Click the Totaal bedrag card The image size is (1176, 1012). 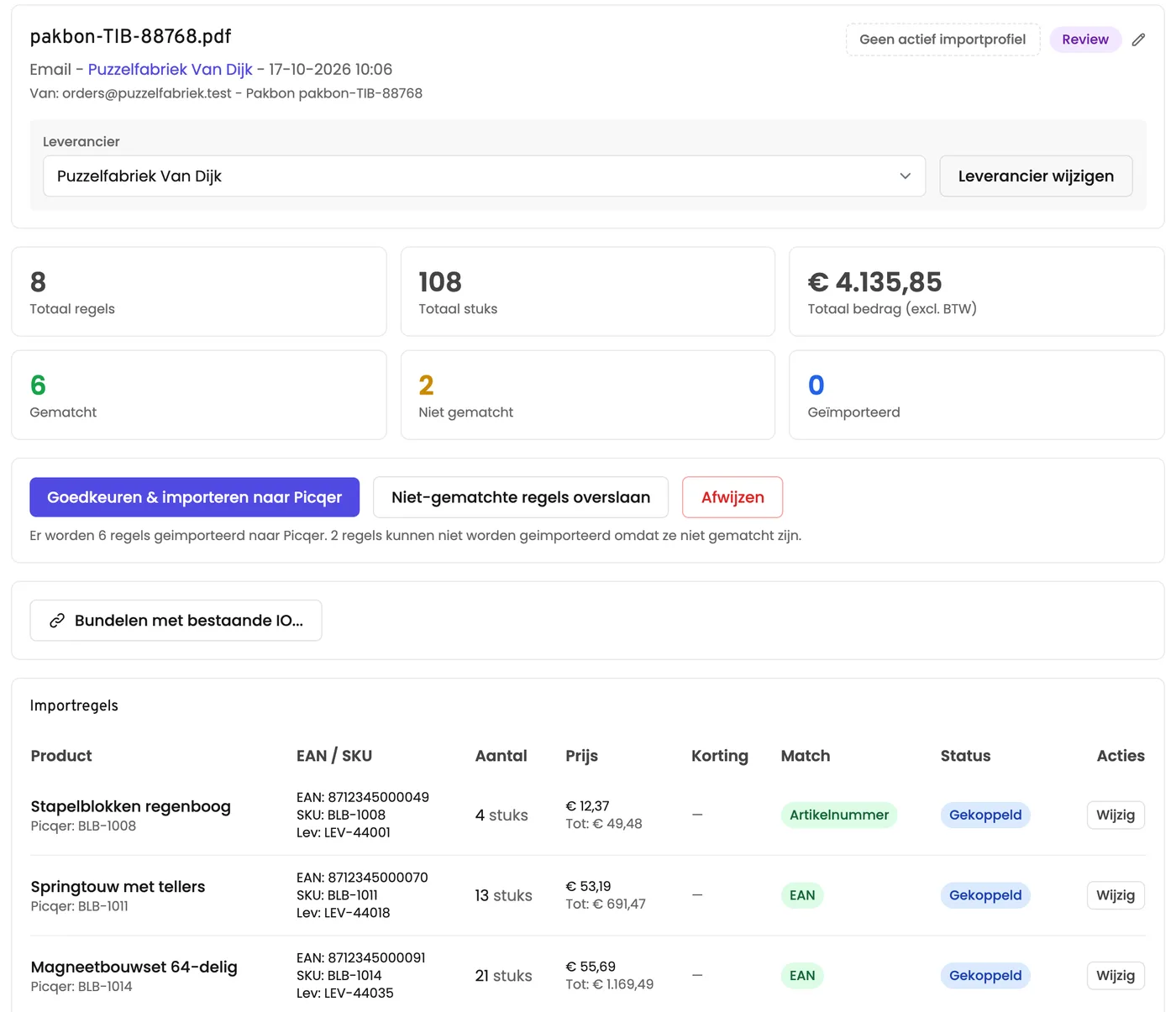click(976, 291)
